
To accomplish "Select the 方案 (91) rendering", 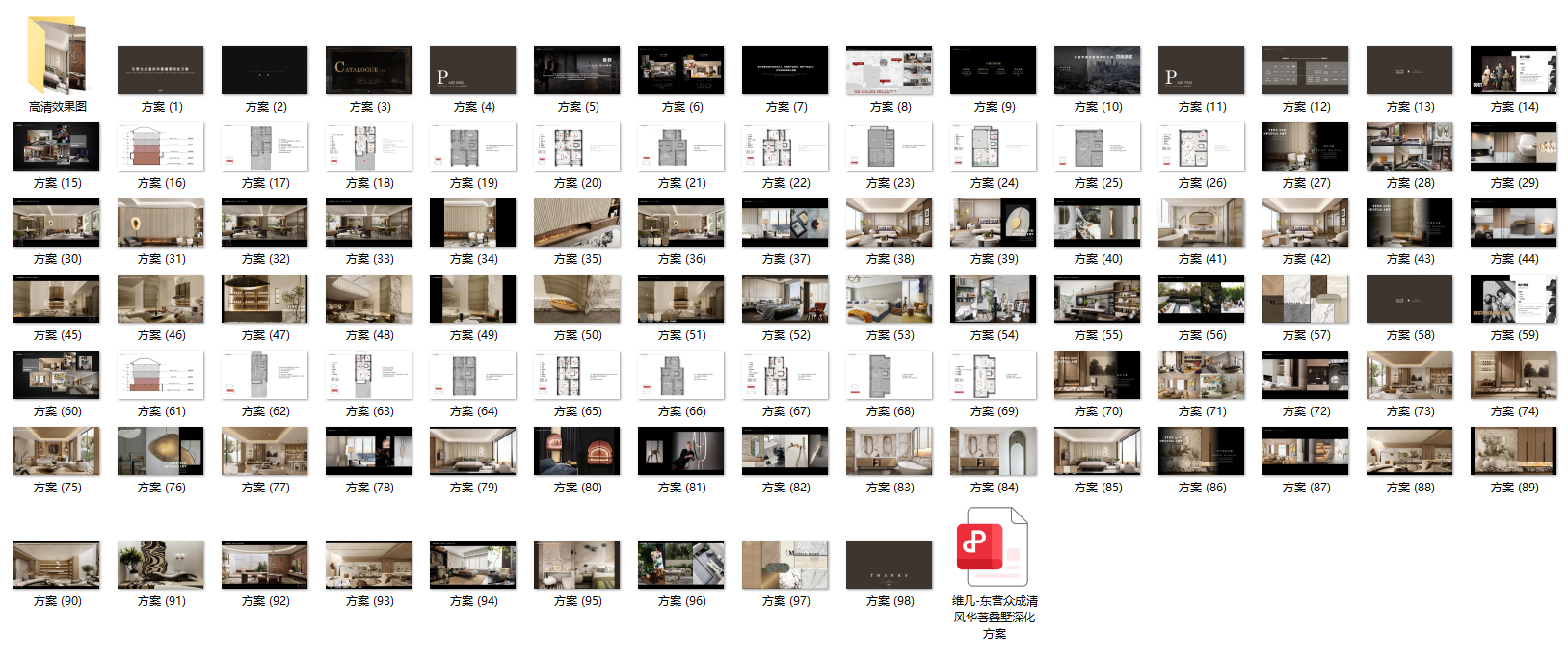I will click(x=161, y=565).
